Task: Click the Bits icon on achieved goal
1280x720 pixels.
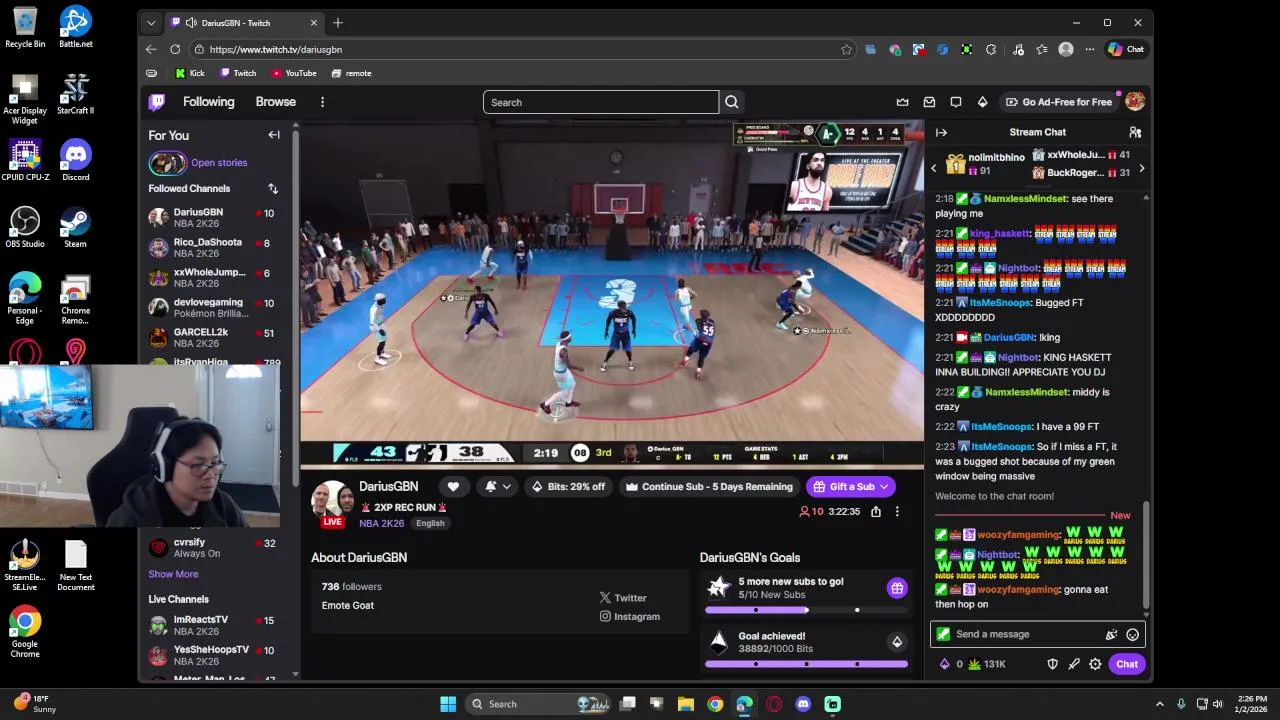Action: click(x=897, y=642)
